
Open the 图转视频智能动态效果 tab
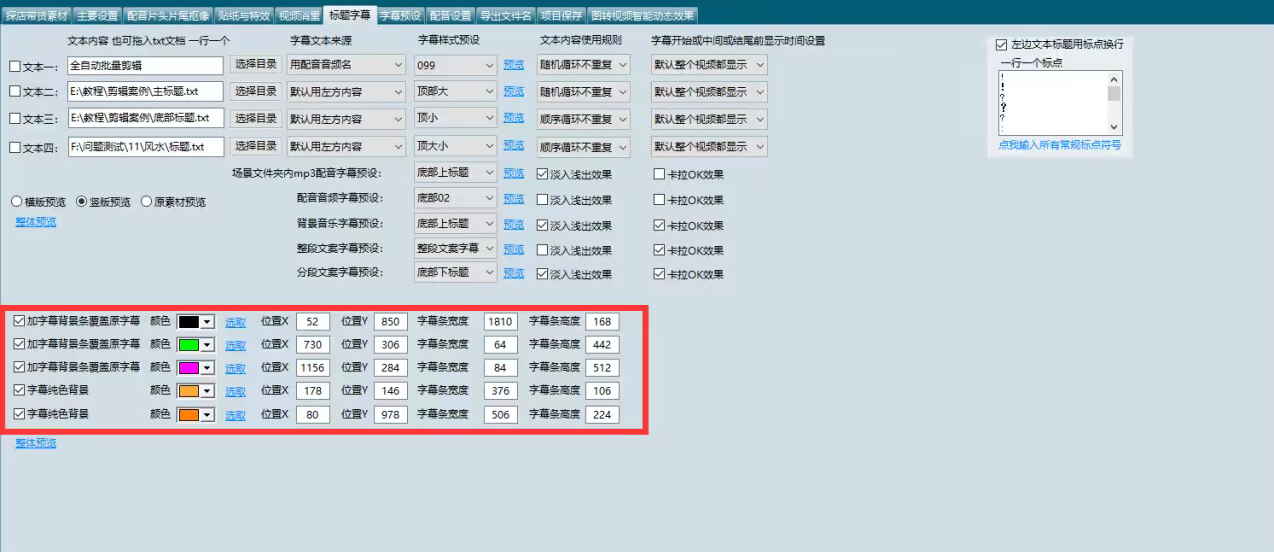point(641,15)
